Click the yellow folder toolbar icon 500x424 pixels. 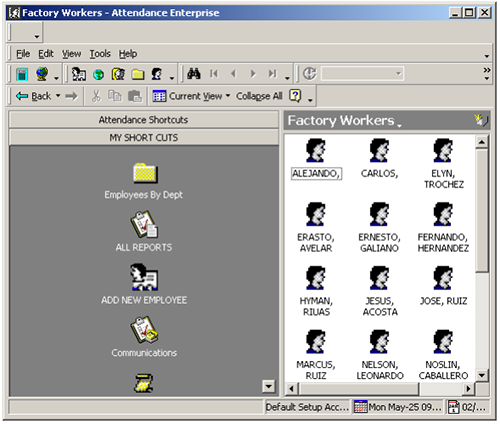tap(138, 74)
